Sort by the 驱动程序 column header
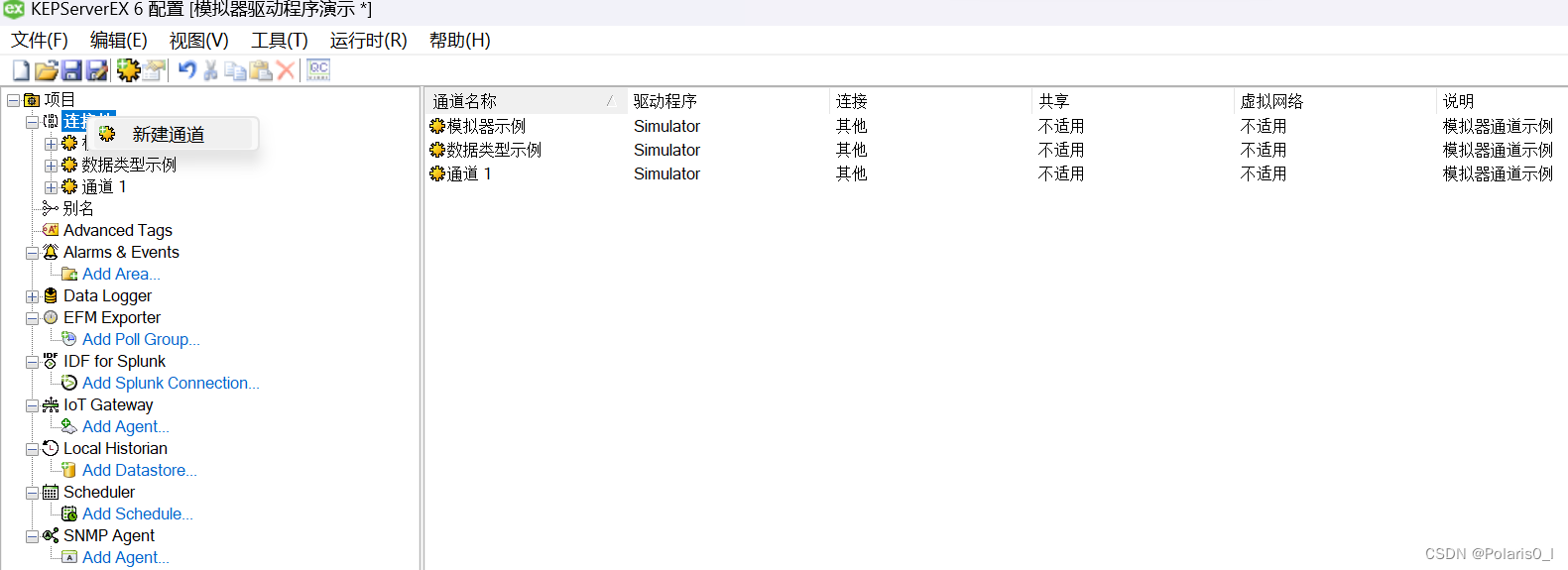The image size is (1568, 570). [x=728, y=101]
